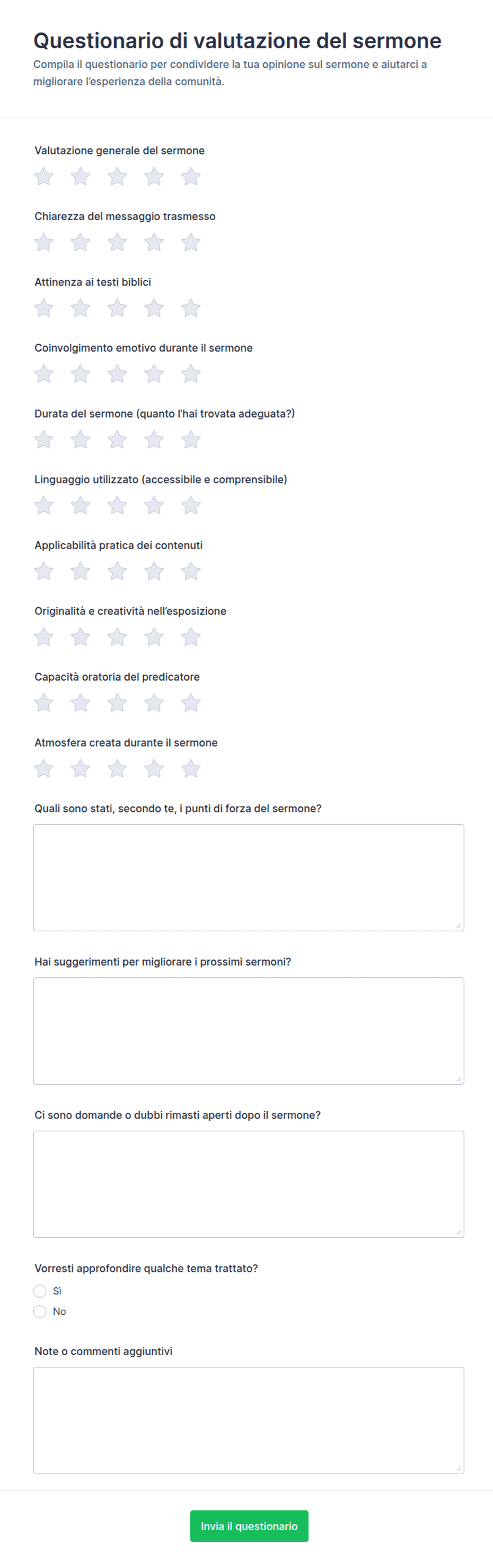This screenshot has width=493, height=1568.
Task: Grab the resize handle of the Note field
Action: pyautogui.click(x=459, y=1468)
